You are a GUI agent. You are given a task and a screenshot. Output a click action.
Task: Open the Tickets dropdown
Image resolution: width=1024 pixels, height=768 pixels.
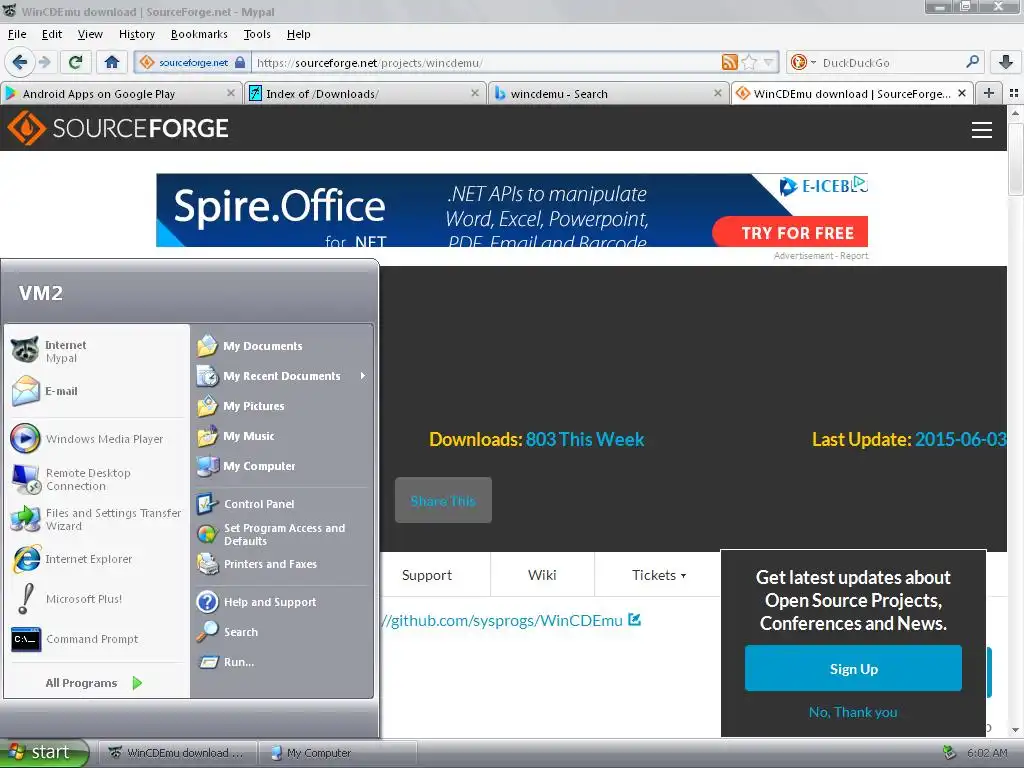click(x=658, y=575)
